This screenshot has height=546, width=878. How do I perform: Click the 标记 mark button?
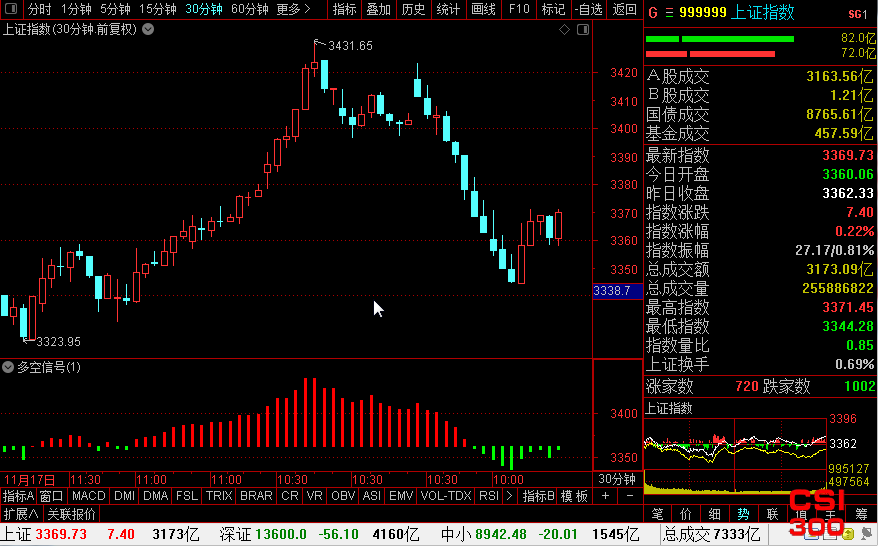tap(553, 10)
